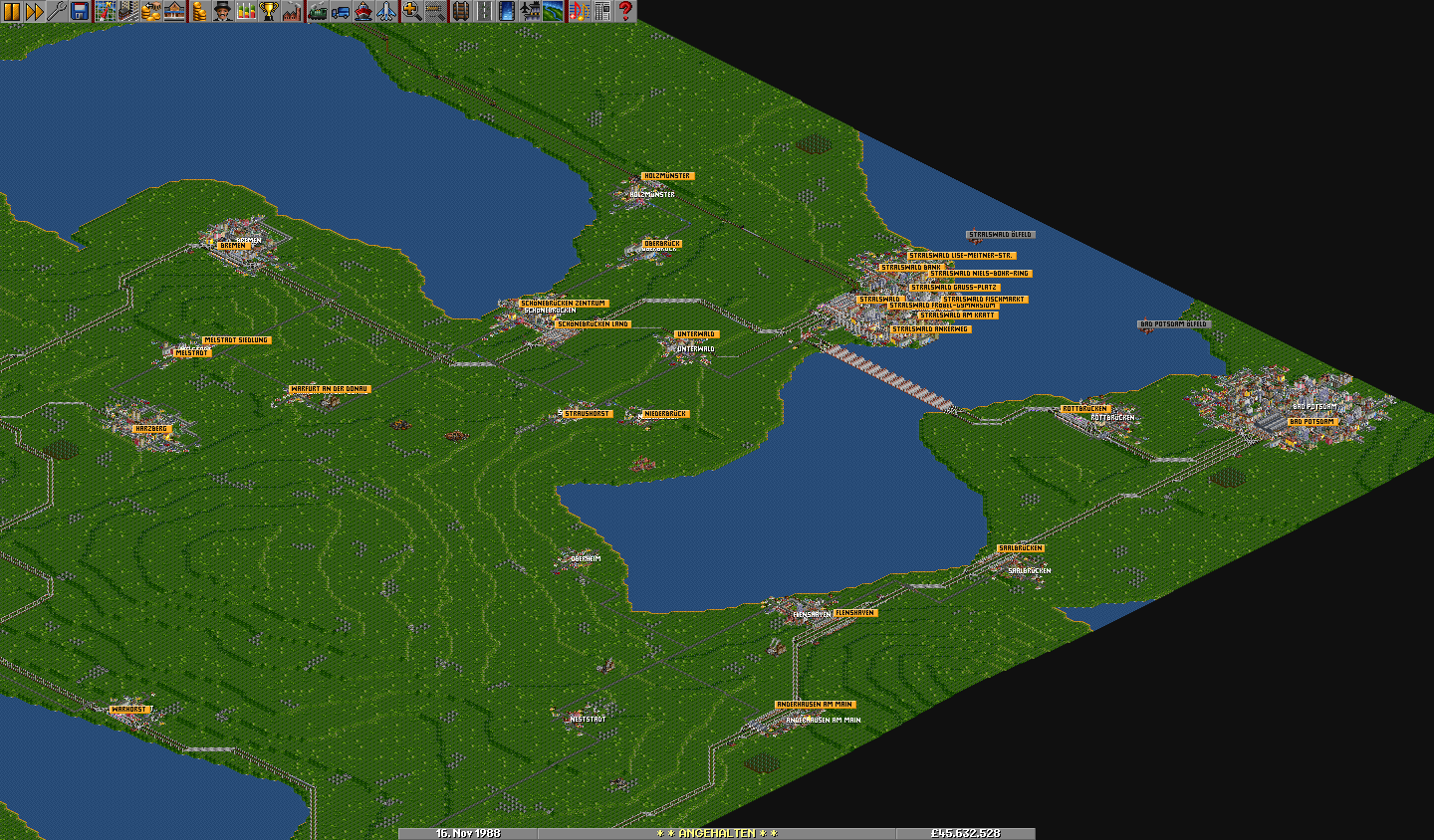
Task: Click the bank balance in the status bar
Action: (965, 833)
